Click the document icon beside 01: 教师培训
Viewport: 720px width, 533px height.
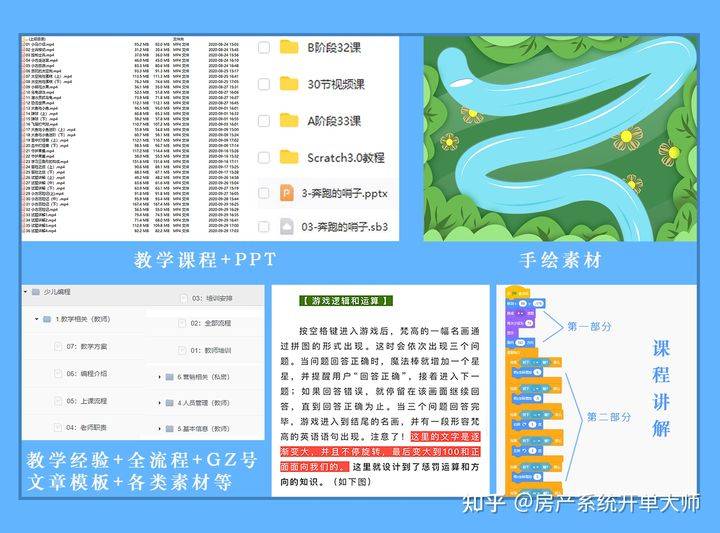tap(182, 350)
